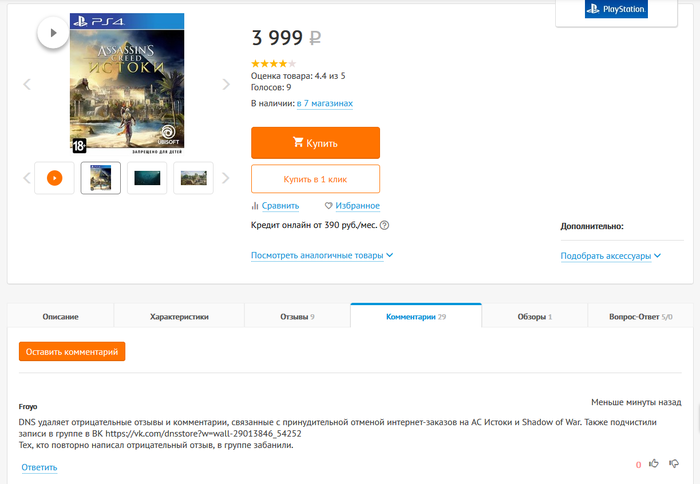Select the orange video thumbnail
Screen dimensions: 700x484
pyautogui.click(x=54, y=178)
